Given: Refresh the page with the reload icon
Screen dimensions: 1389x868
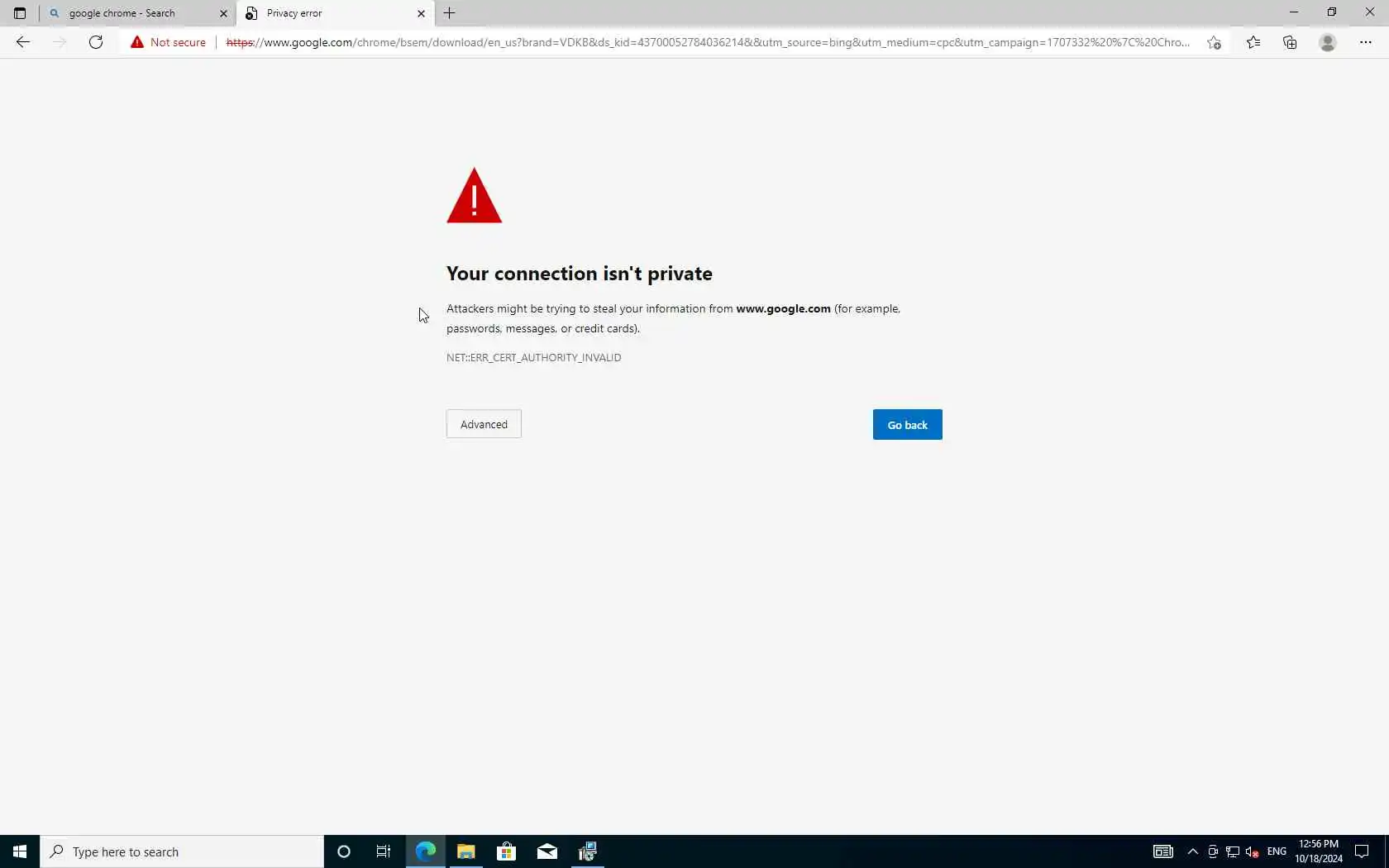Looking at the screenshot, I should click(x=96, y=42).
